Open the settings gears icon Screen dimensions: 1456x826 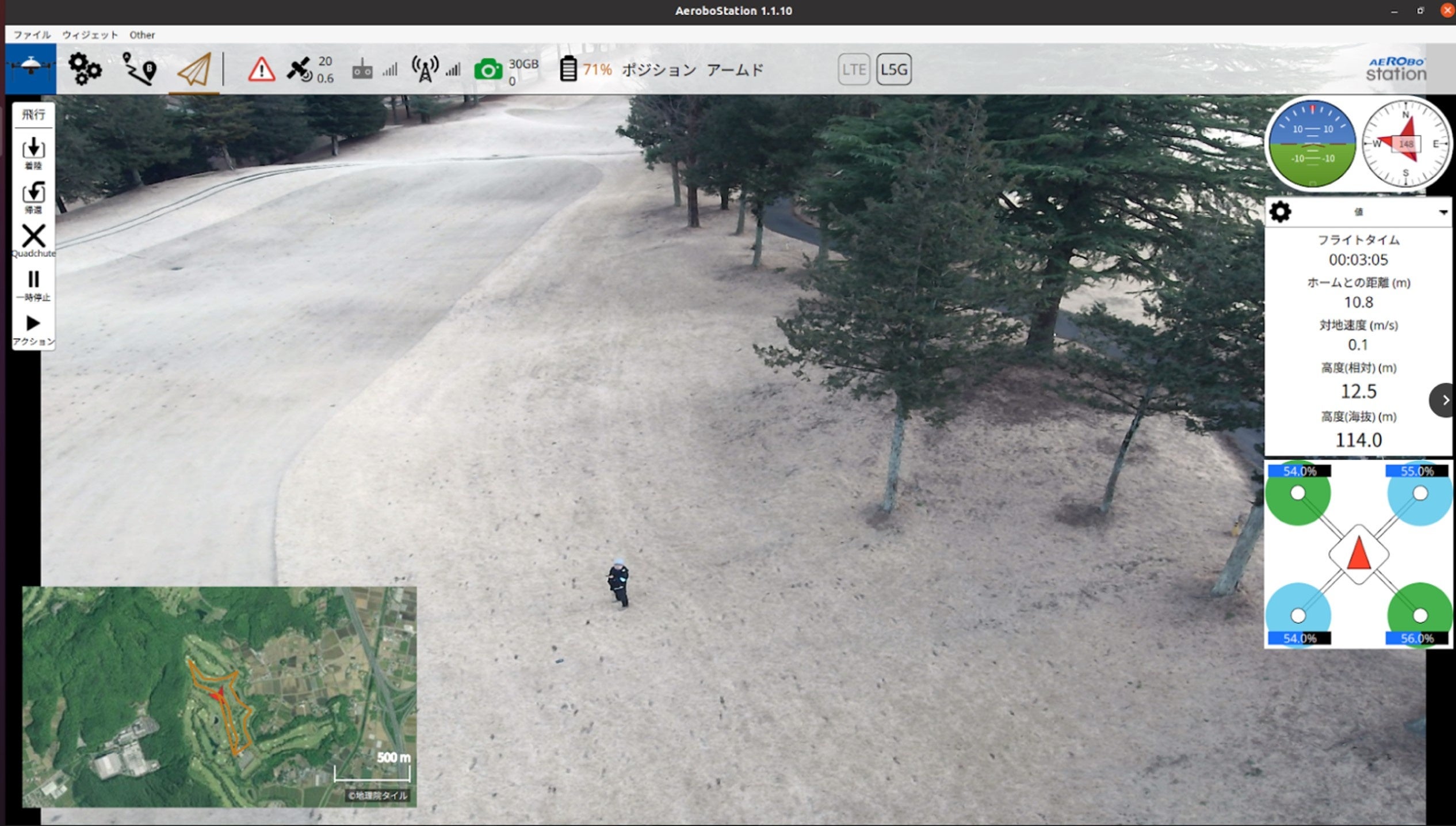(x=85, y=69)
